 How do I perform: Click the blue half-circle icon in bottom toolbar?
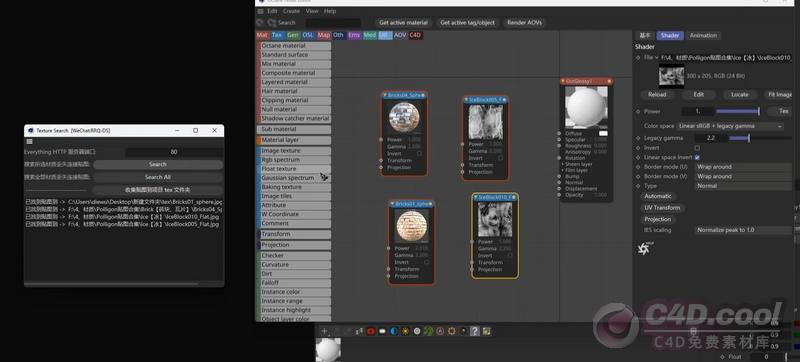pos(393,331)
